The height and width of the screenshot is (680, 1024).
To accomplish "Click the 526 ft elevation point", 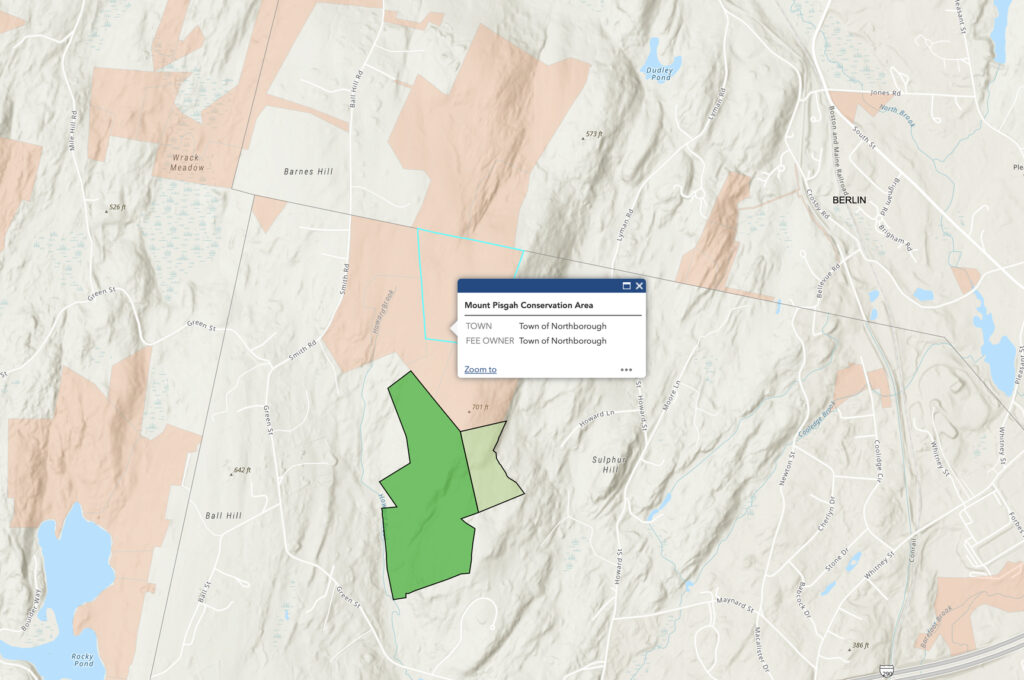I will [115, 208].
